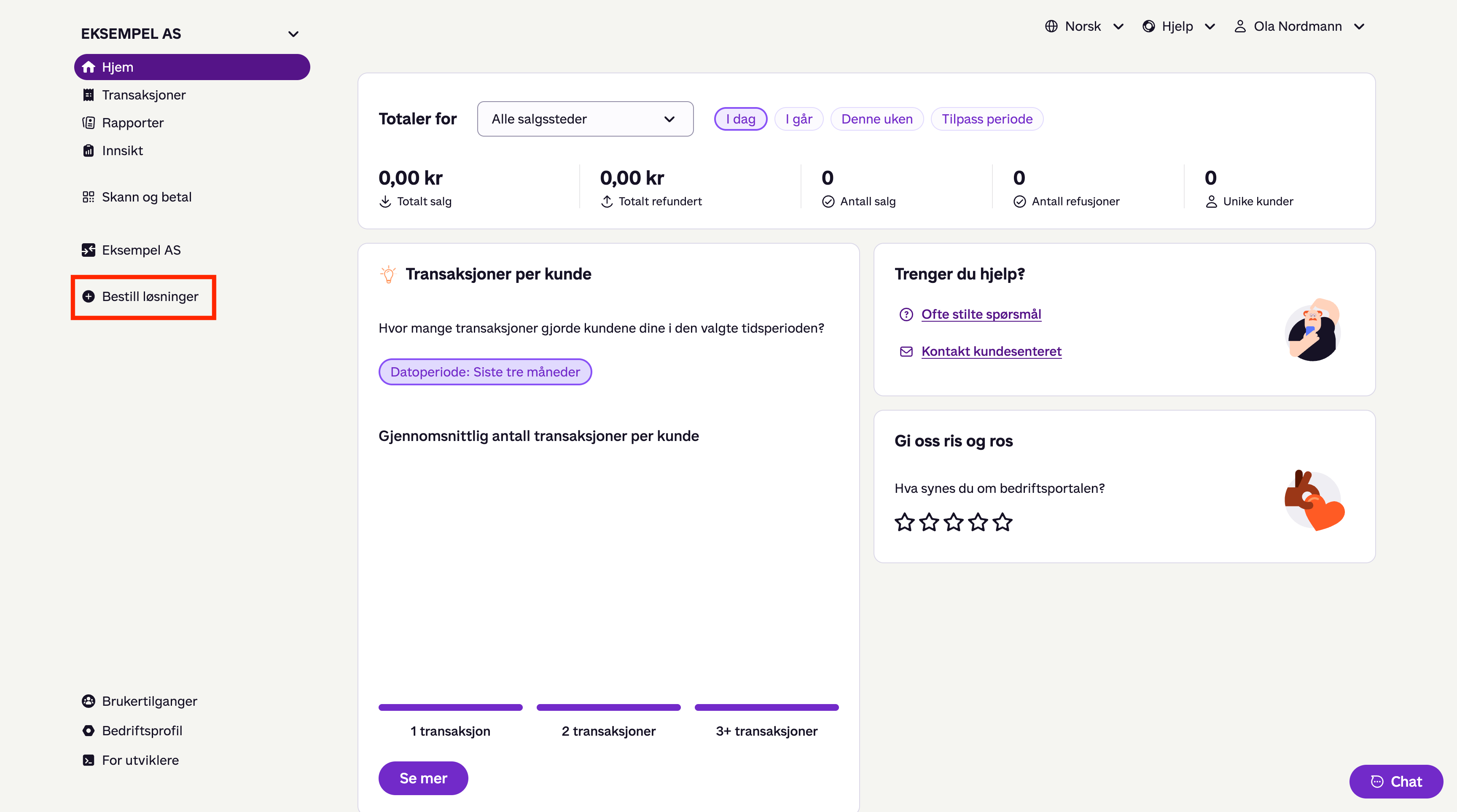The height and width of the screenshot is (812, 1457).
Task: Expand the EKSEMPEL AS company selector
Action: (x=190, y=33)
